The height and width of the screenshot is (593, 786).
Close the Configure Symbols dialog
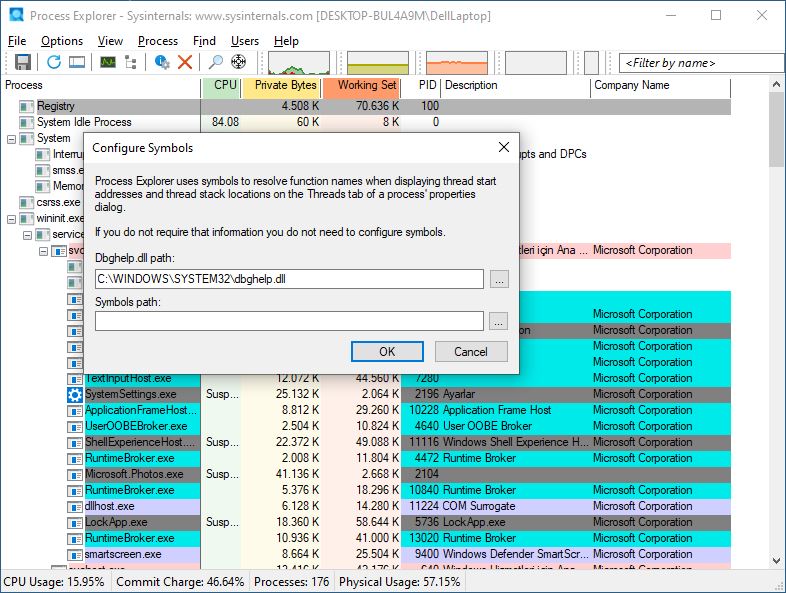(x=504, y=147)
